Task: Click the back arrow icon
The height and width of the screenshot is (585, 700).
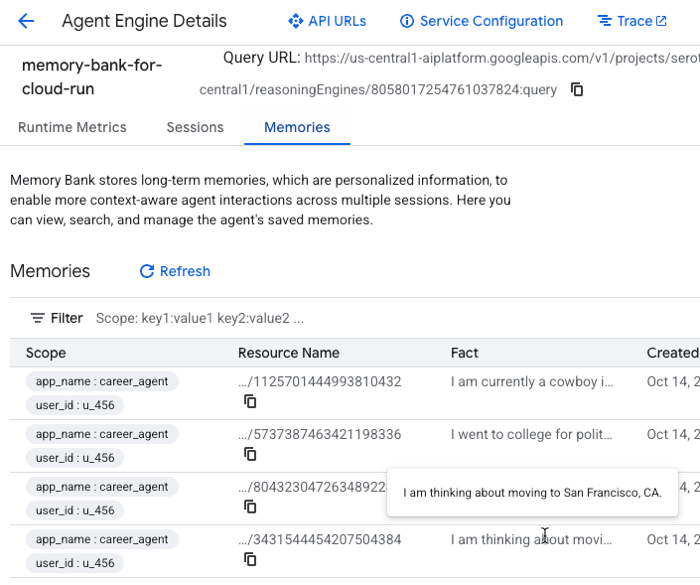Action: [x=26, y=21]
